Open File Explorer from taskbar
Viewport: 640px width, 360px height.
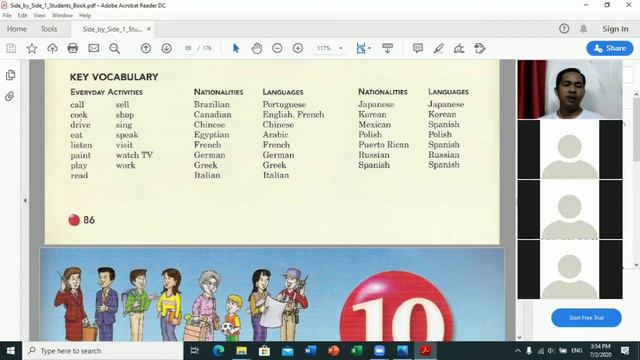[x=242, y=351]
